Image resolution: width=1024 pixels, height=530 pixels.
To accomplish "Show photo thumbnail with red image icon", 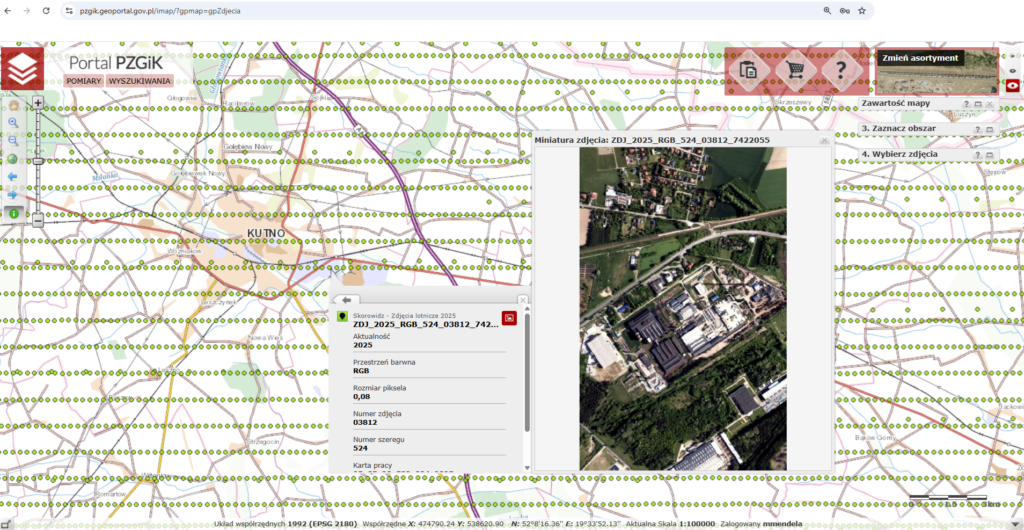I will point(509,317).
